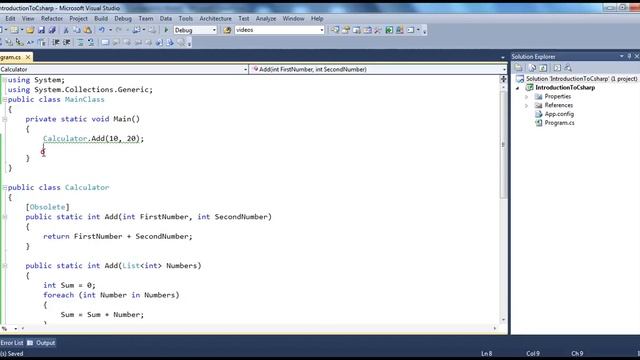Open the Calculator class navigation dropdown
The image size is (640, 360).
tap(245, 69)
